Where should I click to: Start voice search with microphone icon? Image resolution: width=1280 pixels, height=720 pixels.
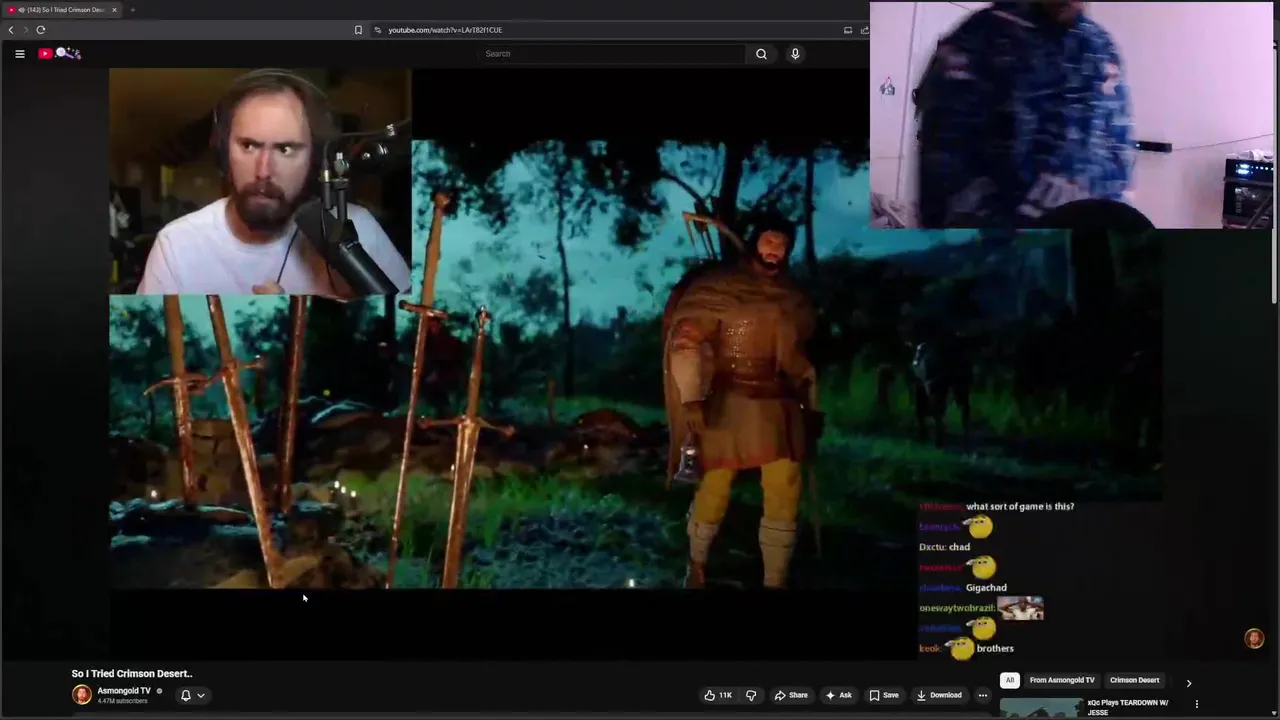pos(795,54)
